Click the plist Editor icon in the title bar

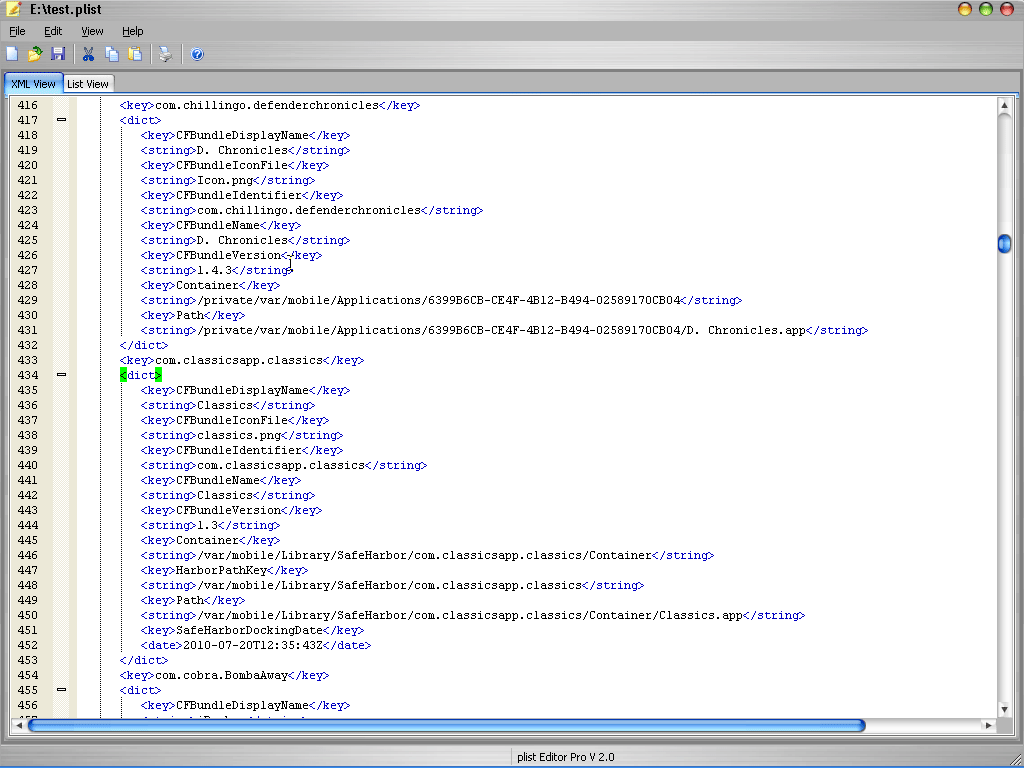click(13, 9)
